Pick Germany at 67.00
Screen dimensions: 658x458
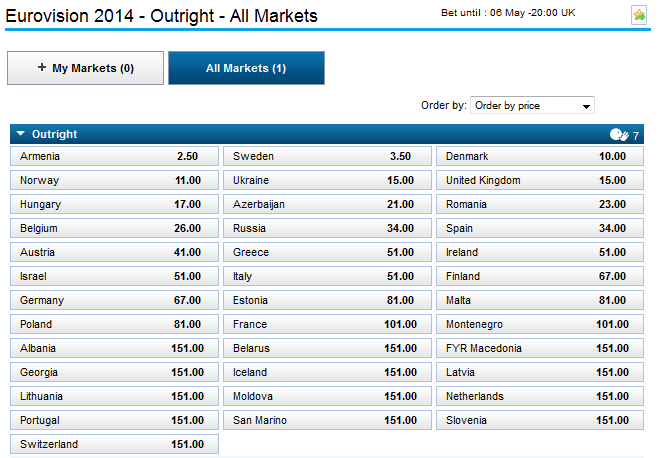pos(113,301)
